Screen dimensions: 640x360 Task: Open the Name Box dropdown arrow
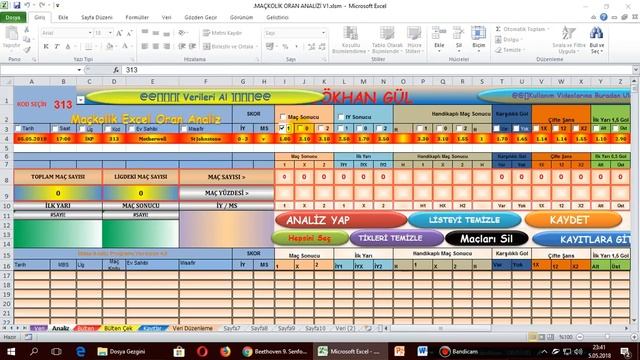tap(79, 70)
